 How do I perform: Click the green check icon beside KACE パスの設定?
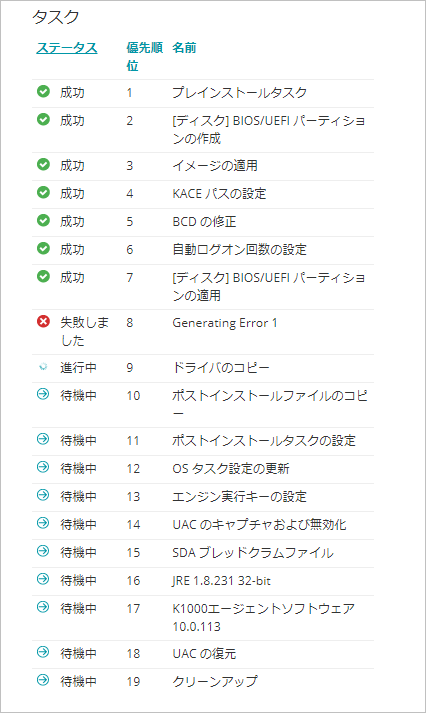pos(43,193)
